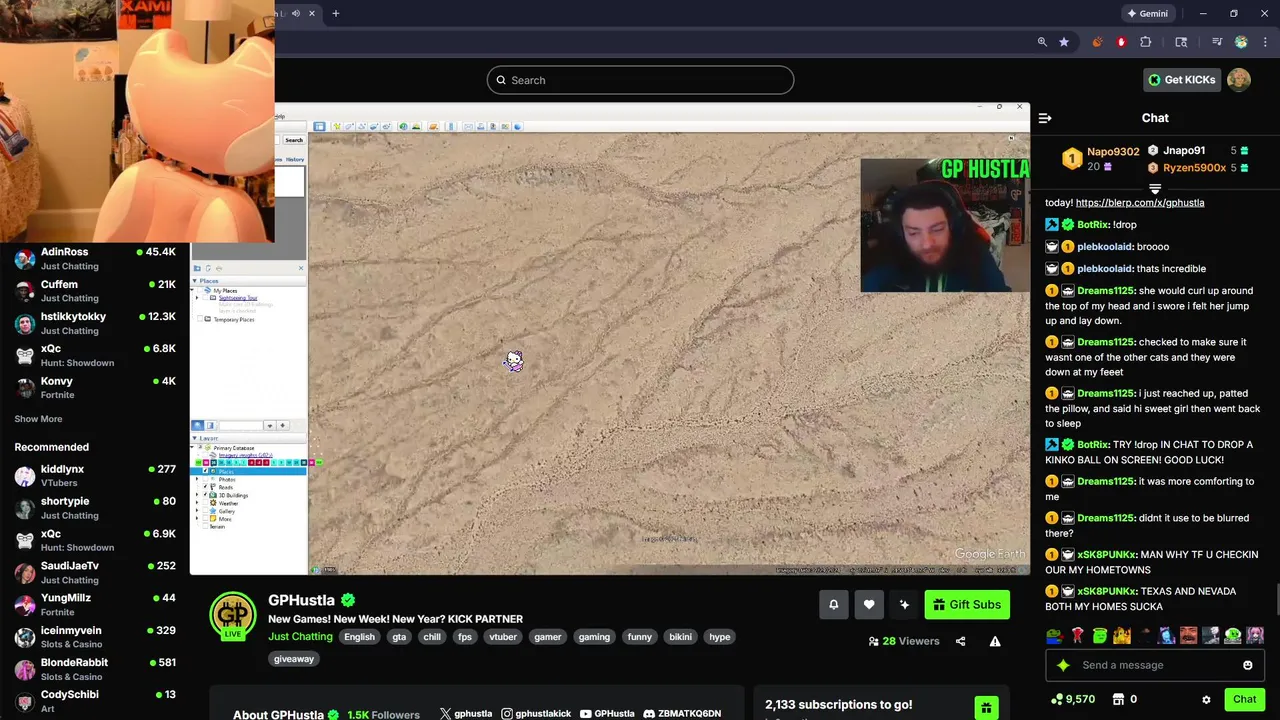
Task: Focus the Kick search field
Action: tap(640, 80)
